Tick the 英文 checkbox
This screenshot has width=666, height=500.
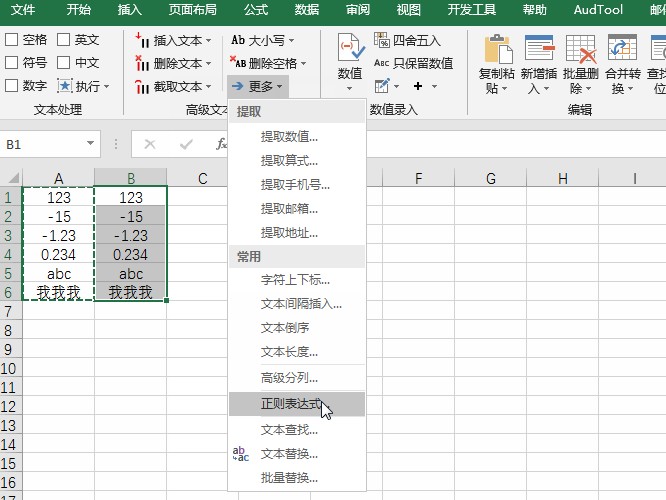[x=63, y=40]
